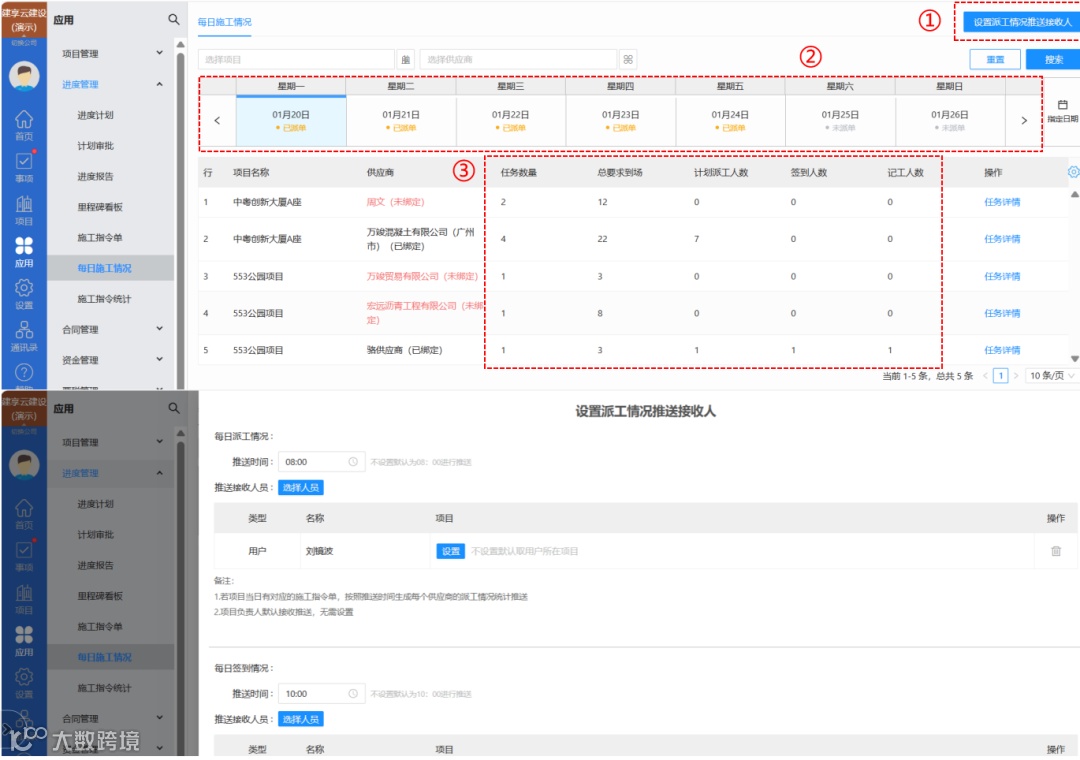Open 任务详情 for 骆供应商 row
The height and width of the screenshot is (760, 1080).
(1002, 350)
